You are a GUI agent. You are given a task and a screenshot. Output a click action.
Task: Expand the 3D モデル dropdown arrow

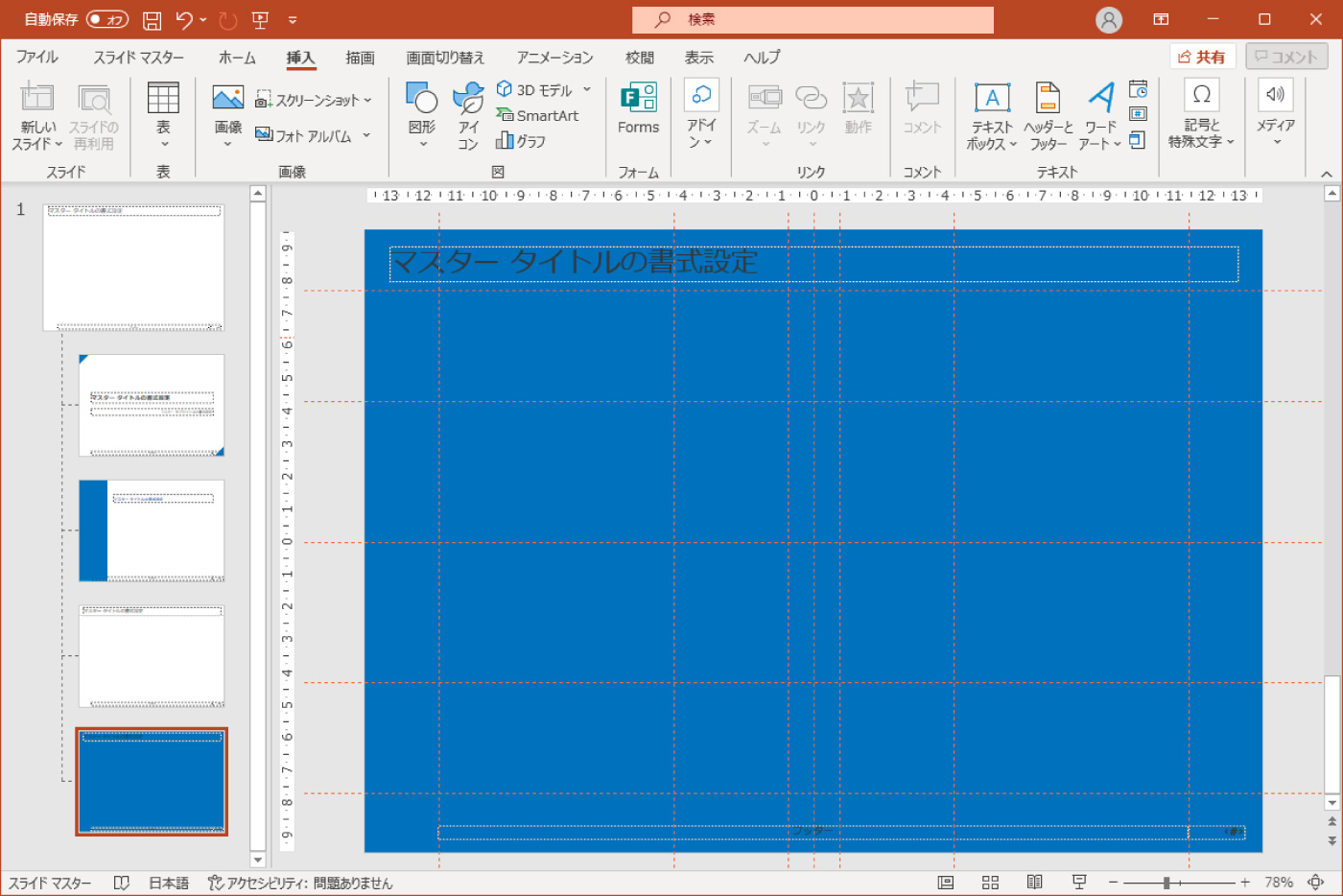click(587, 89)
